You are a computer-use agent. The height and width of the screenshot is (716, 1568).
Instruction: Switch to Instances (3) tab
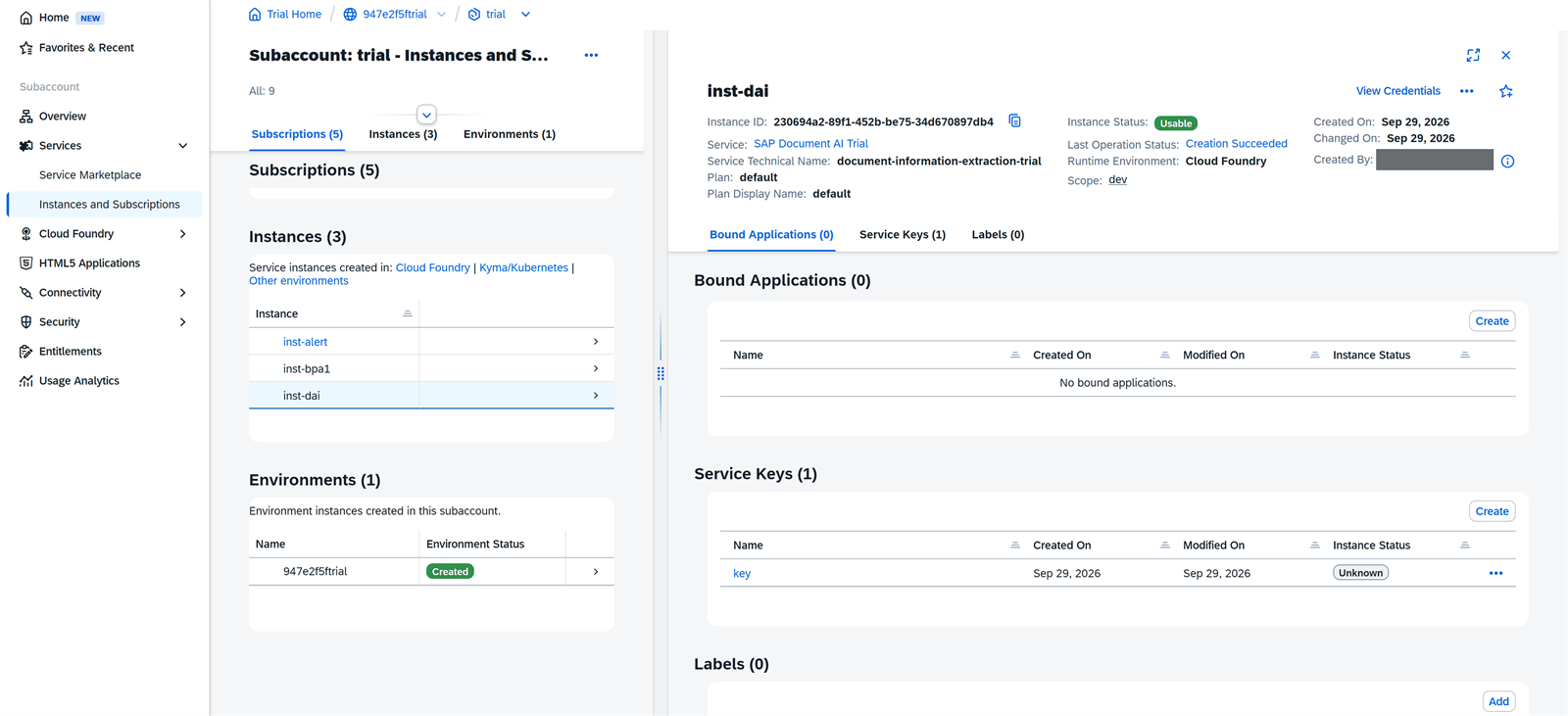pyautogui.click(x=403, y=134)
